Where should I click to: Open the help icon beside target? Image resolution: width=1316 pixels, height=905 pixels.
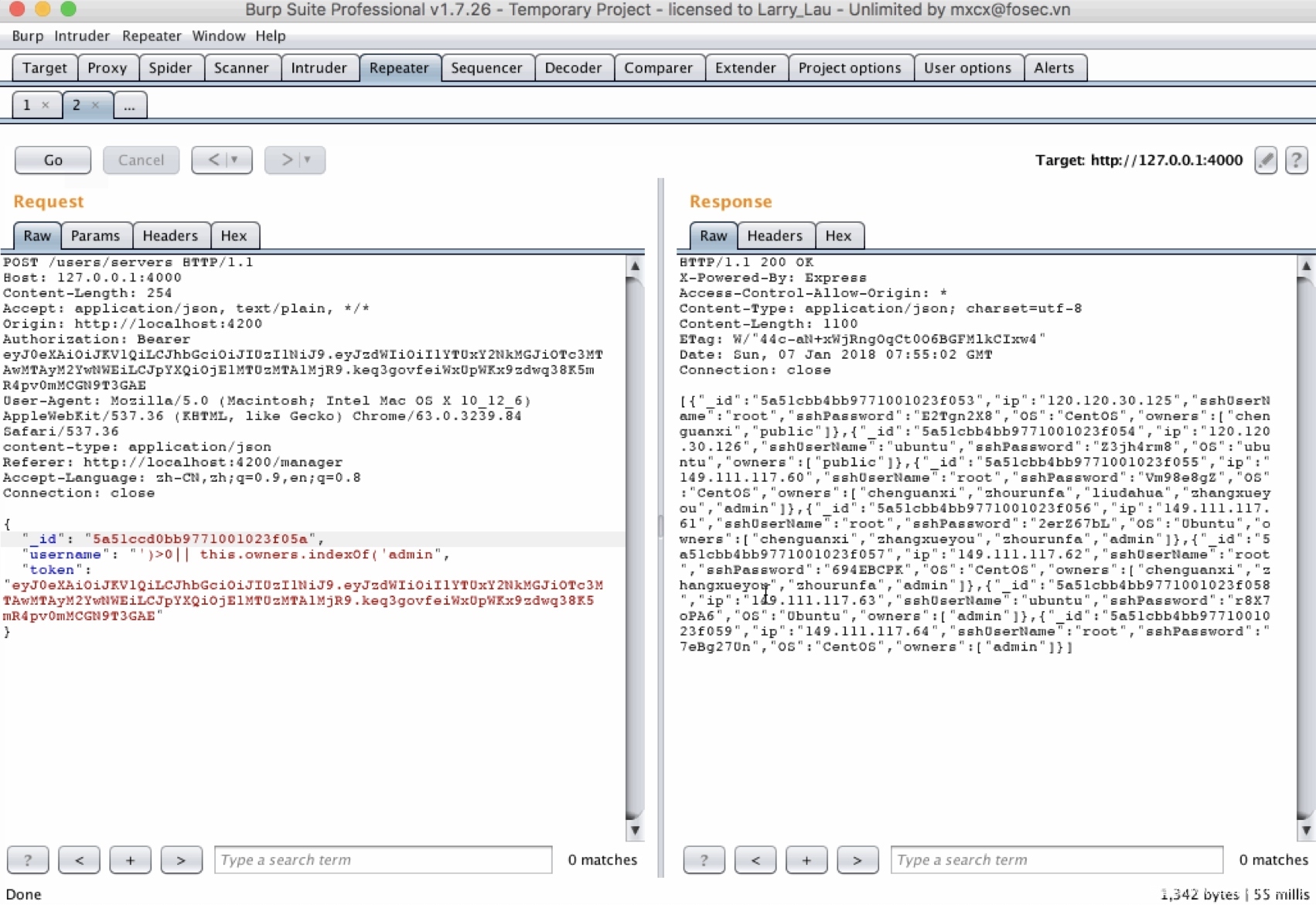click(x=1297, y=160)
